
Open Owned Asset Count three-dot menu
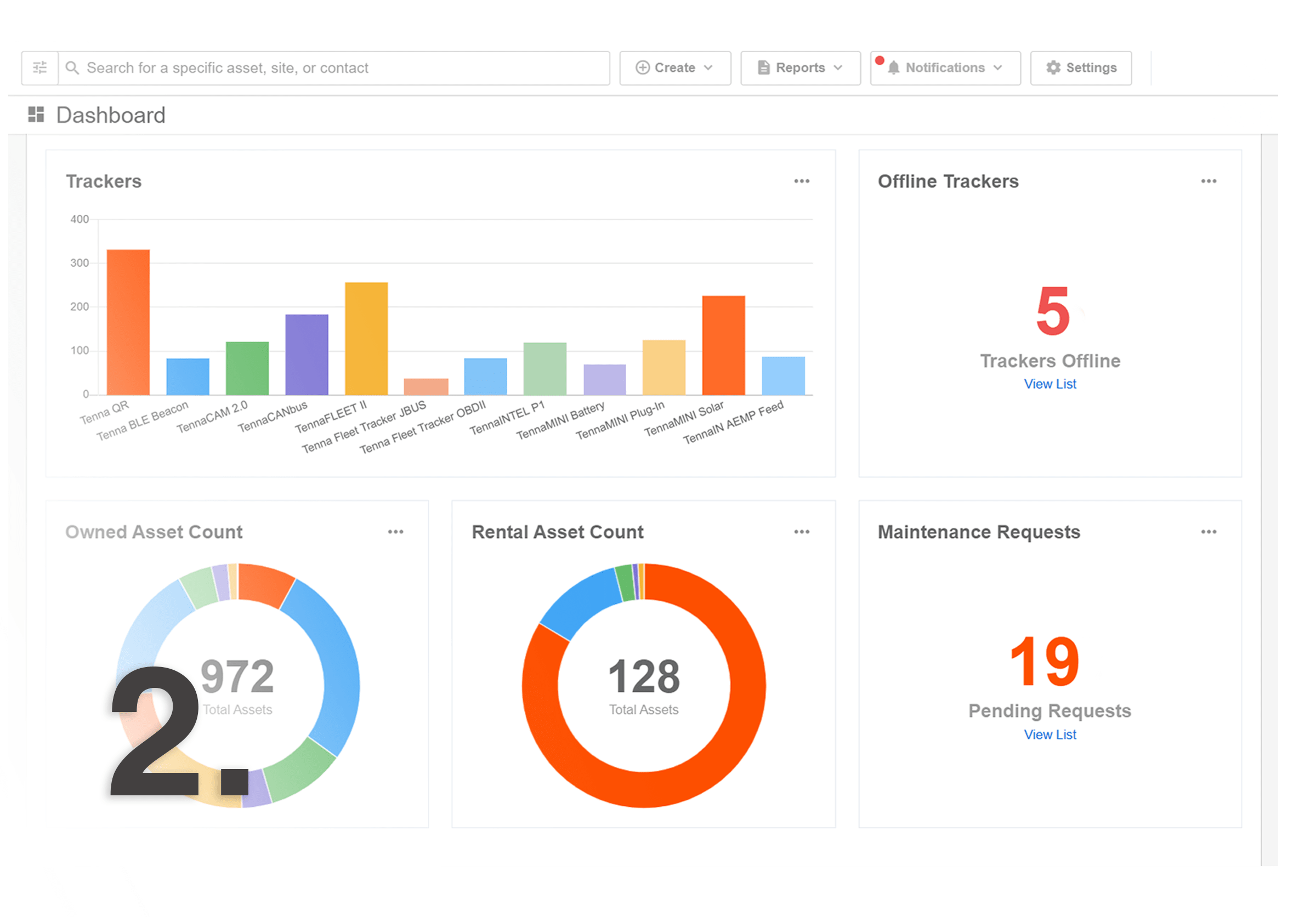pos(395,532)
